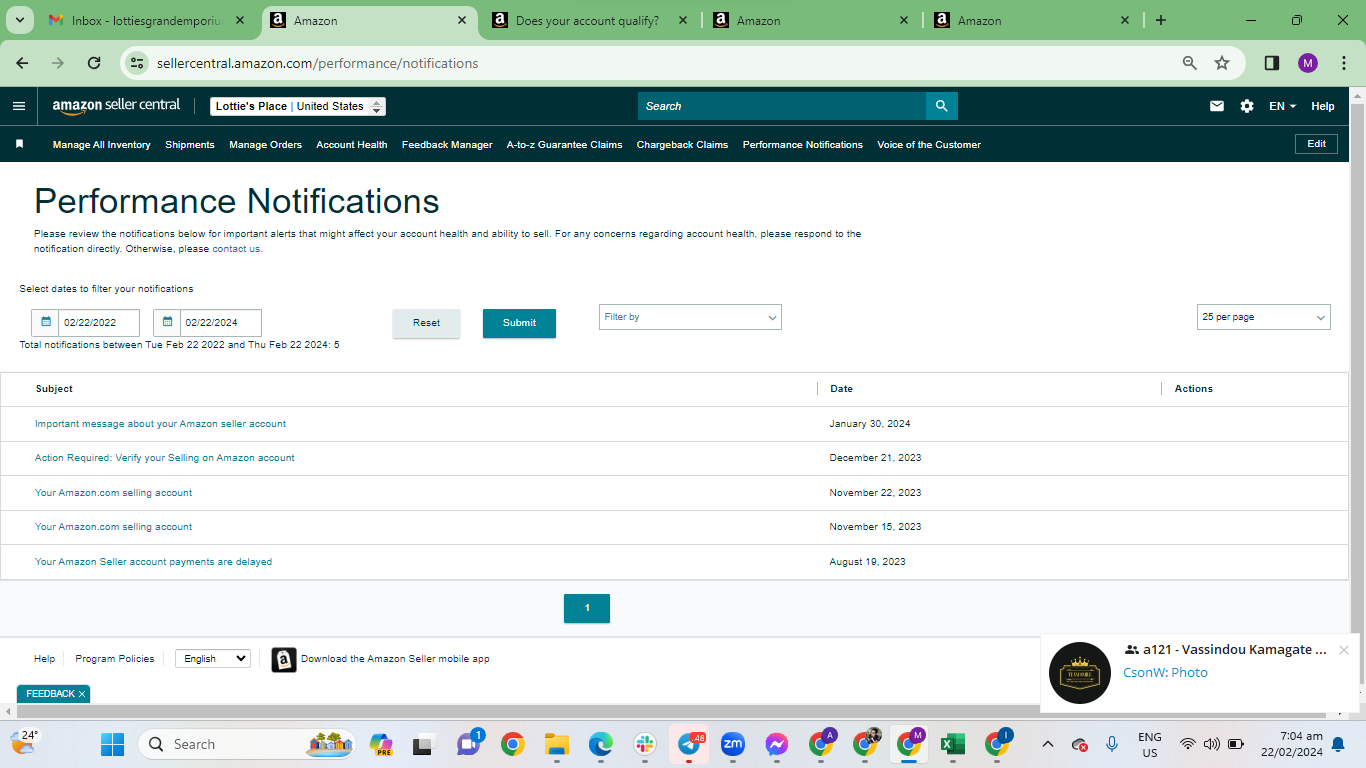Go back using the browser back arrow
The width and height of the screenshot is (1366, 768).
(22, 63)
